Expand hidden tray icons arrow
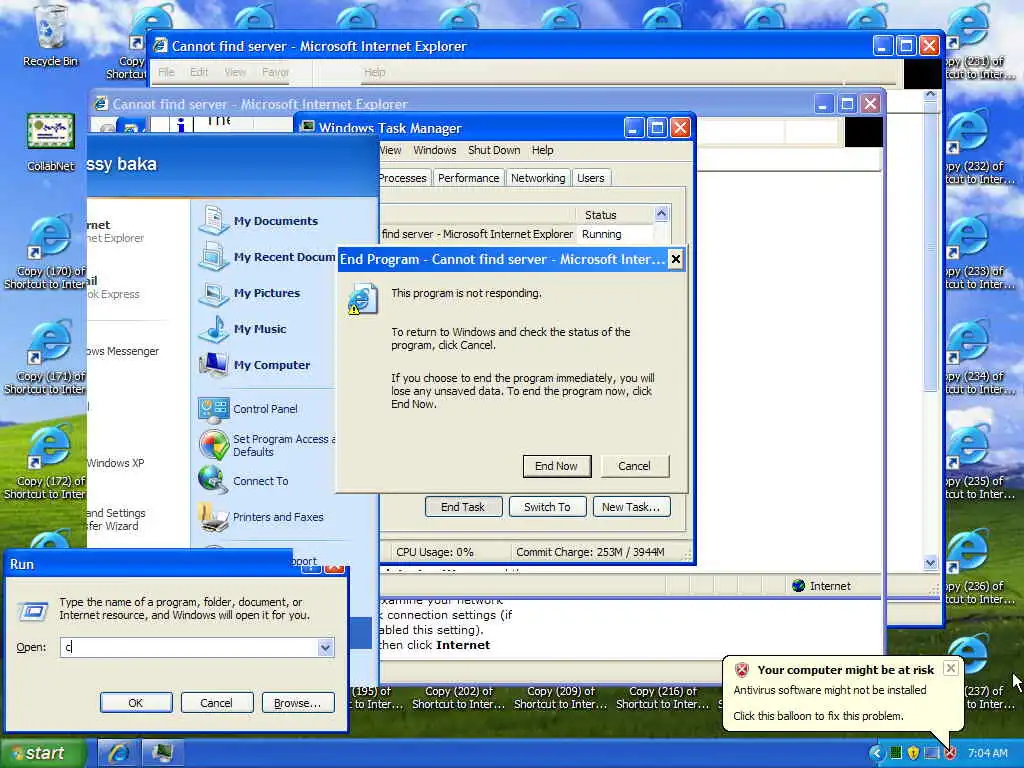1024x768 pixels. (876, 753)
